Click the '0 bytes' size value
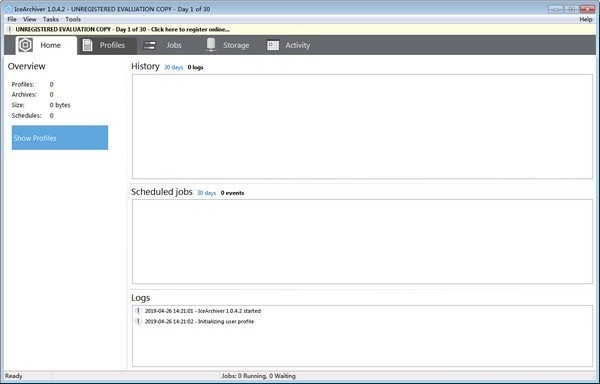This screenshot has height=384, width=600. (x=60, y=105)
